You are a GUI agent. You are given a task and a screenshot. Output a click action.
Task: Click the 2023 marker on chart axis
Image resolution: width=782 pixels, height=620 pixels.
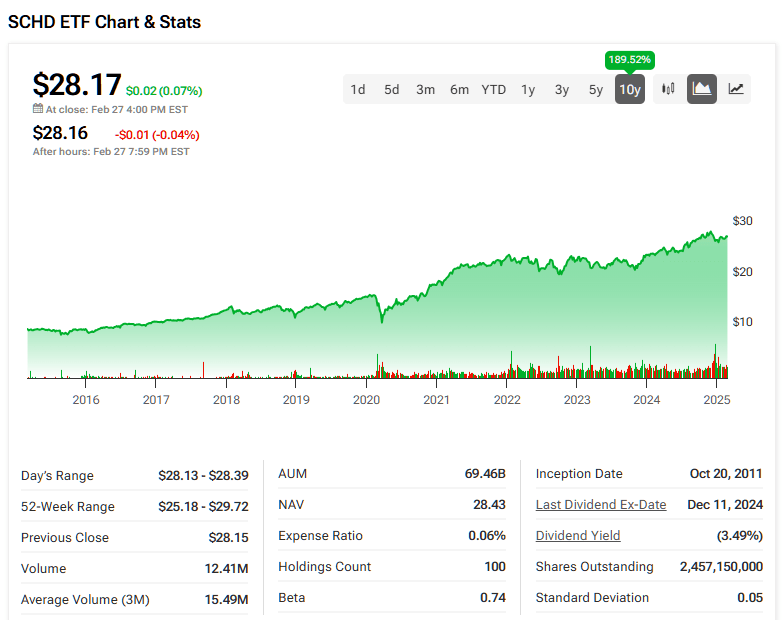pos(577,400)
